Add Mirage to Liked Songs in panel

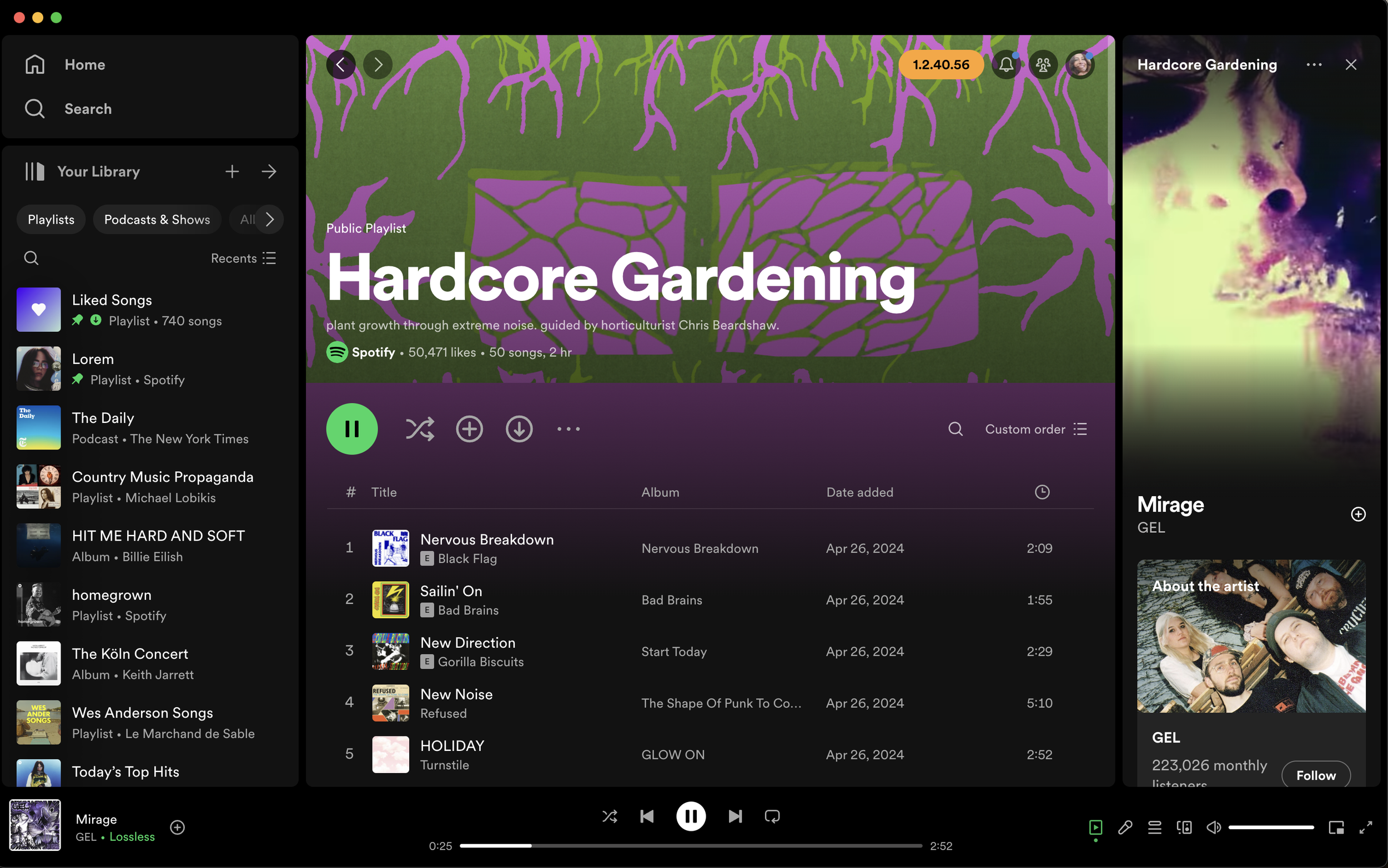point(1358,514)
